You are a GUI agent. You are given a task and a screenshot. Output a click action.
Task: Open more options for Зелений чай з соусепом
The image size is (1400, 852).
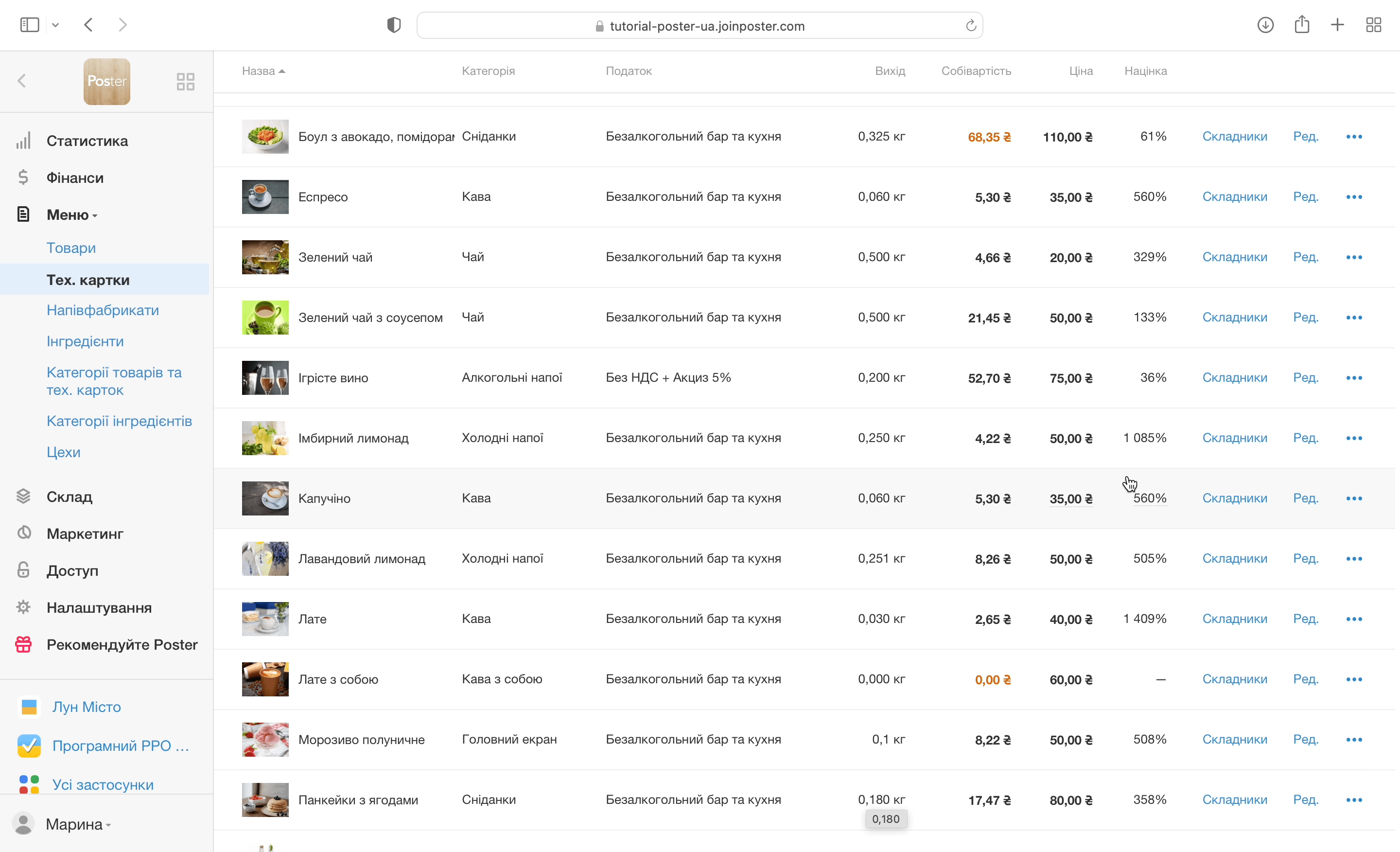pos(1354,318)
